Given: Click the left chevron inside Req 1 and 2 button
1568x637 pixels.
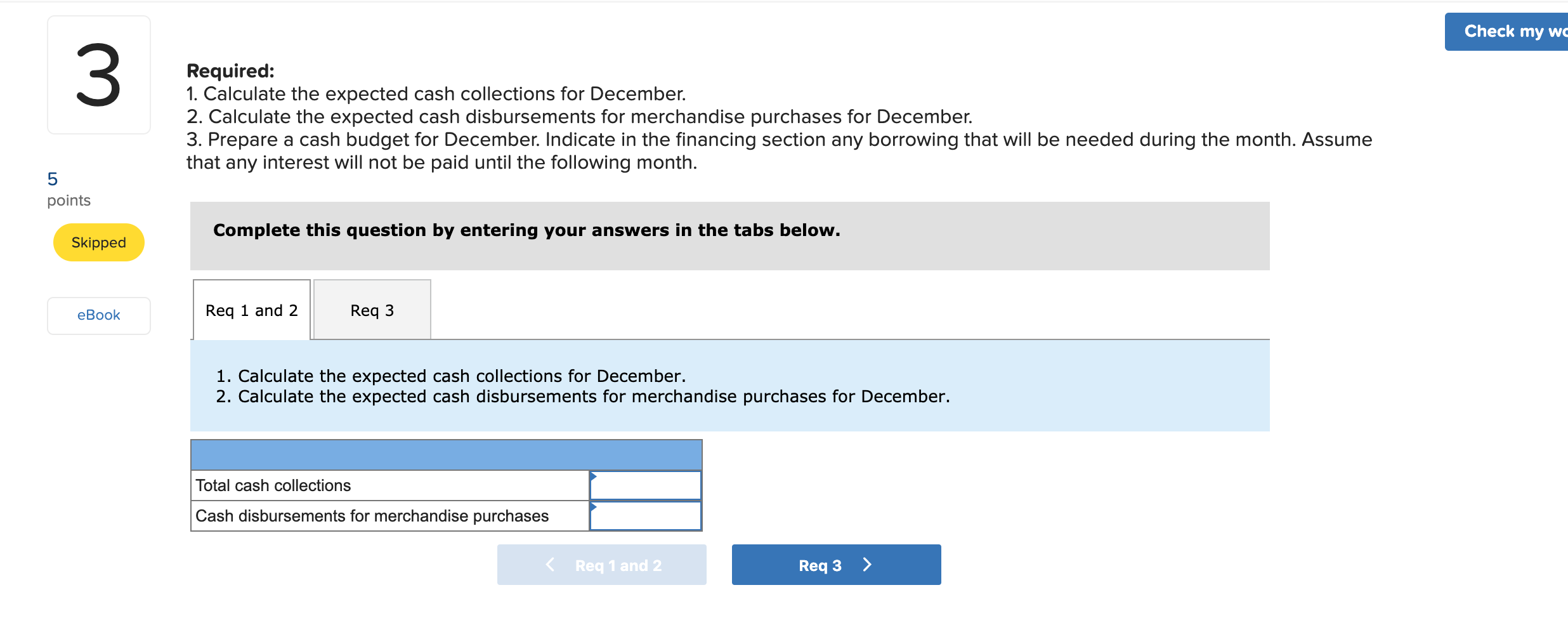Looking at the screenshot, I should click(x=550, y=564).
